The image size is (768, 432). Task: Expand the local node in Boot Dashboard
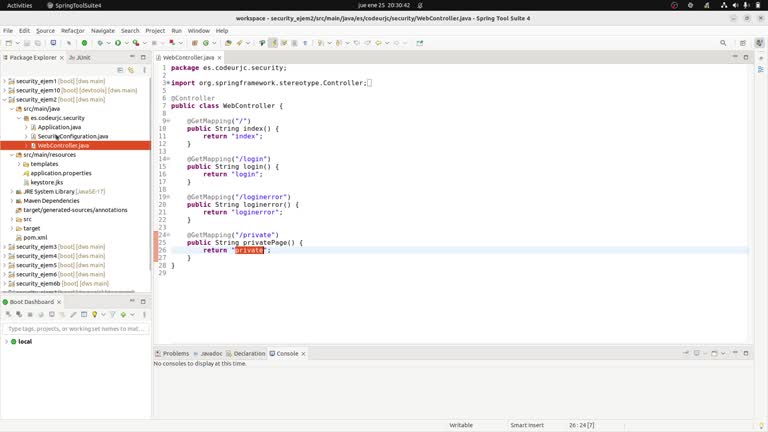(6, 341)
